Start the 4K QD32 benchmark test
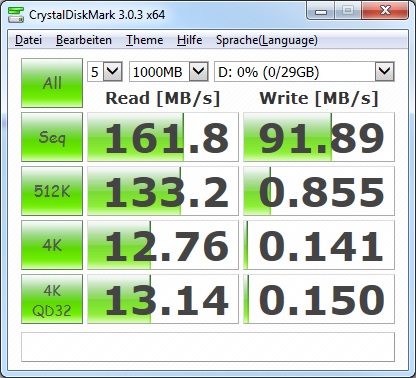 pos(52,299)
